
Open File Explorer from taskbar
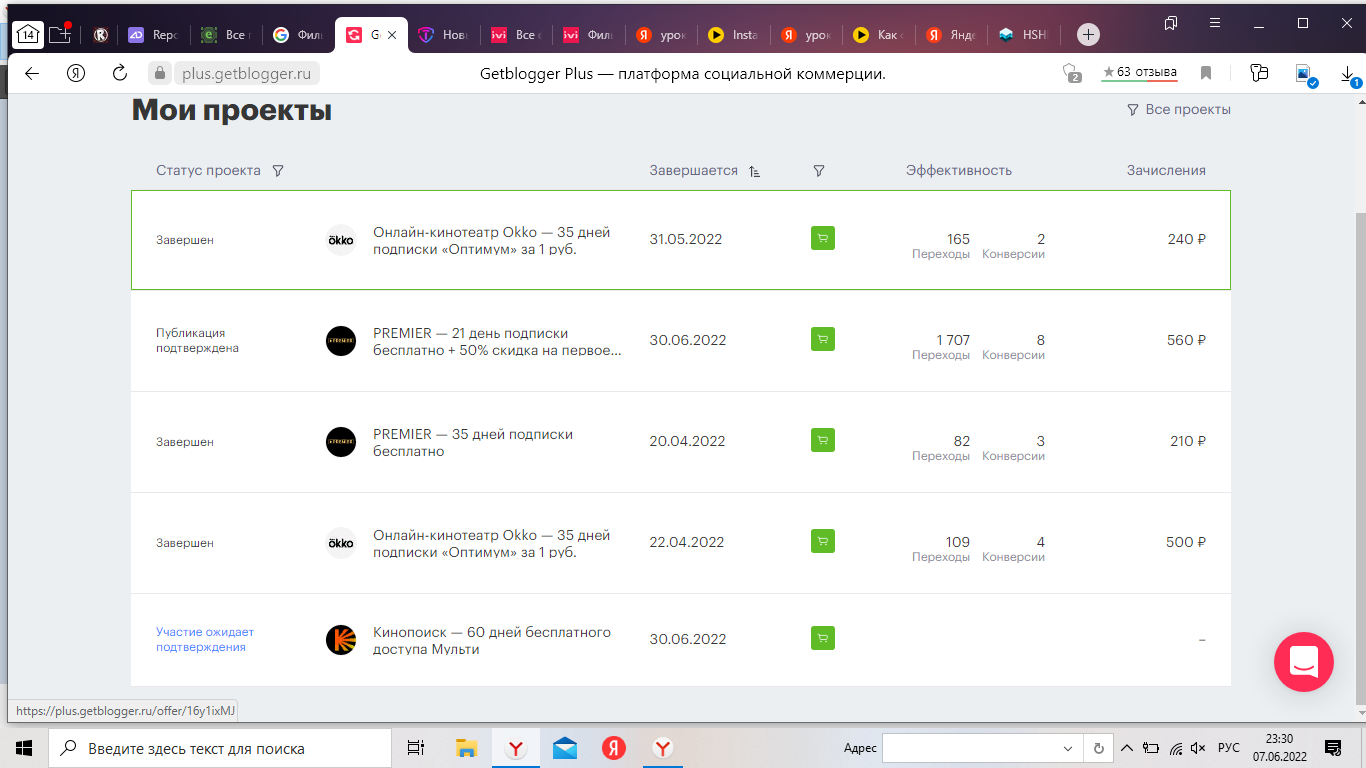pyautogui.click(x=466, y=748)
